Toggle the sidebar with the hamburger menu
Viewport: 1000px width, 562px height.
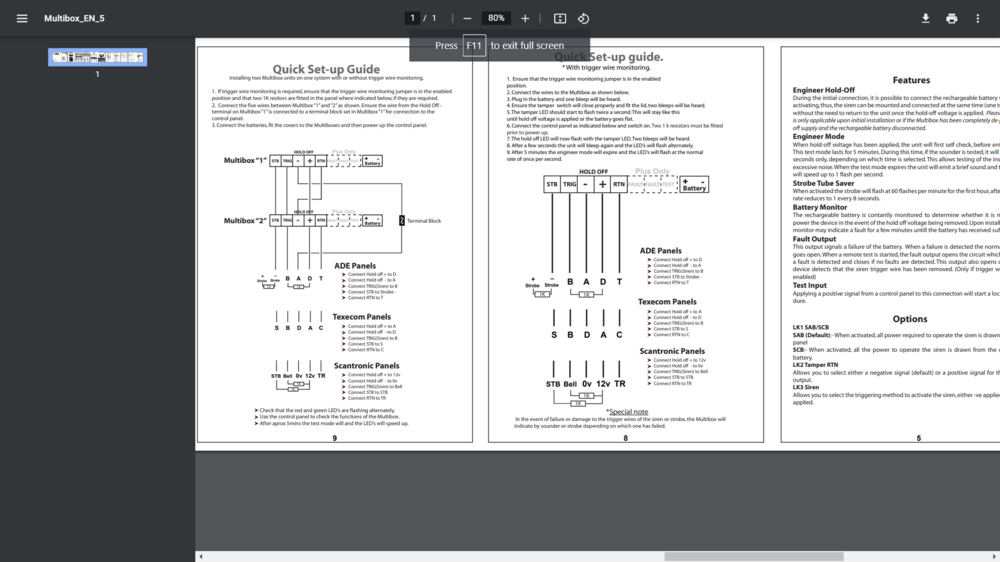(22, 18)
